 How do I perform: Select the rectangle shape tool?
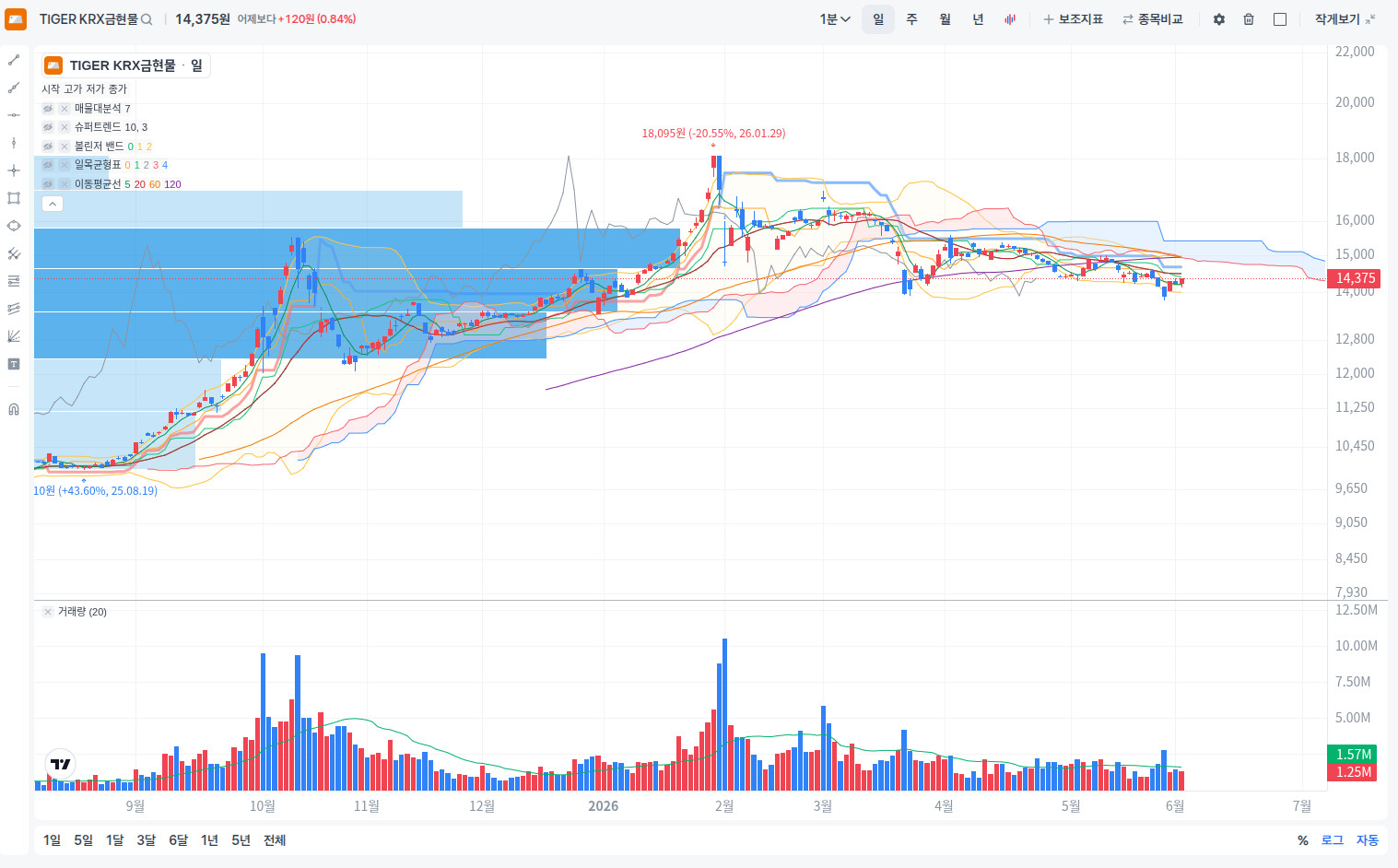tap(14, 198)
